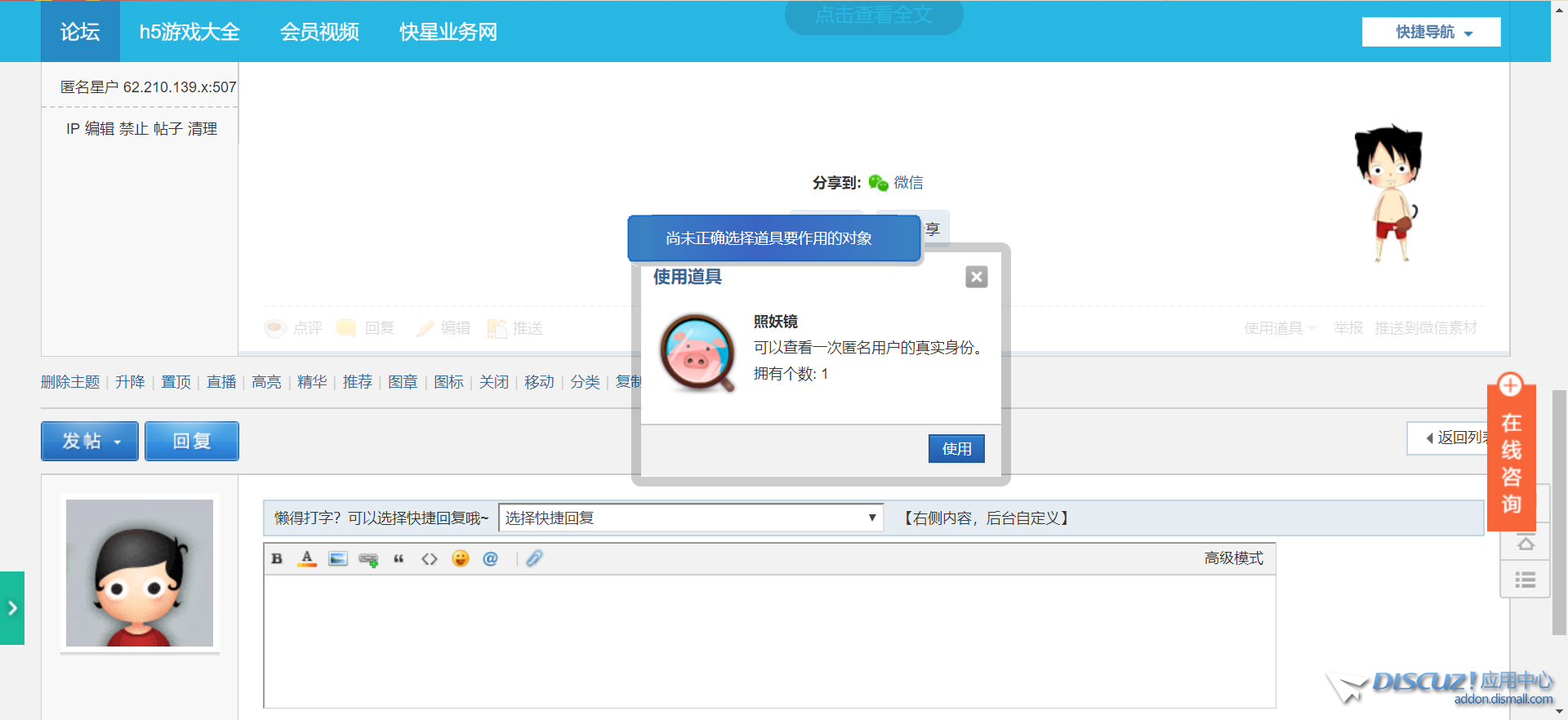Screen dimensions: 1568x720
Task: Click 推荐 moderation link
Action: [358, 382]
